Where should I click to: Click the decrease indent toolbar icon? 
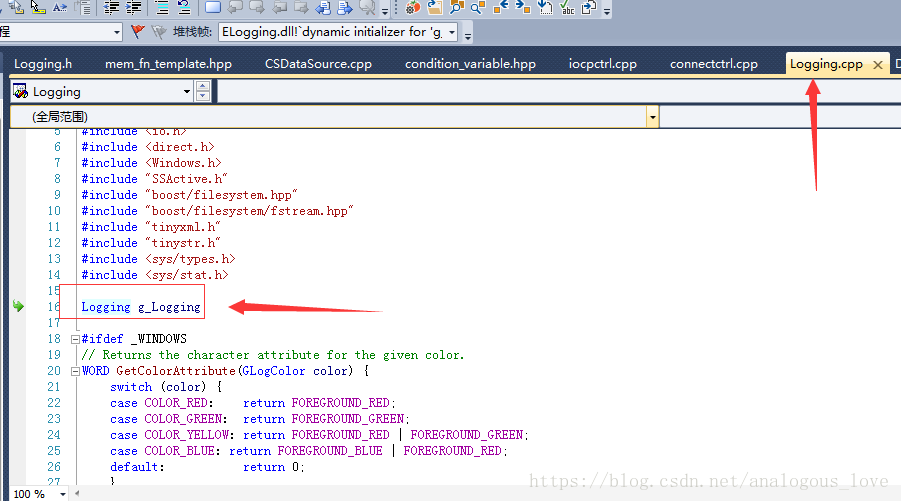click(x=111, y=7)
